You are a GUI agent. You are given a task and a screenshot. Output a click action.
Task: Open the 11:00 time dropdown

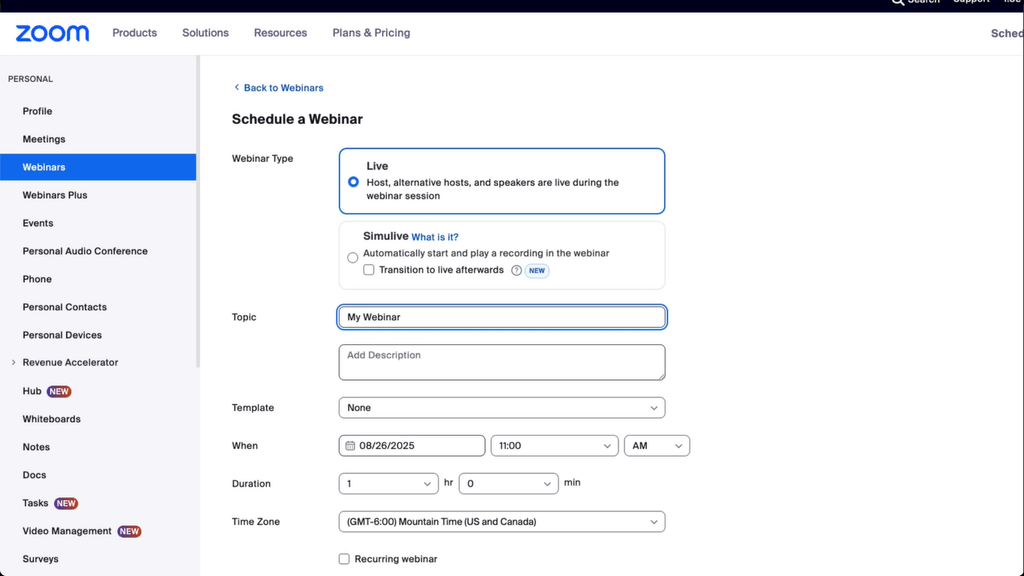(554, 445)
